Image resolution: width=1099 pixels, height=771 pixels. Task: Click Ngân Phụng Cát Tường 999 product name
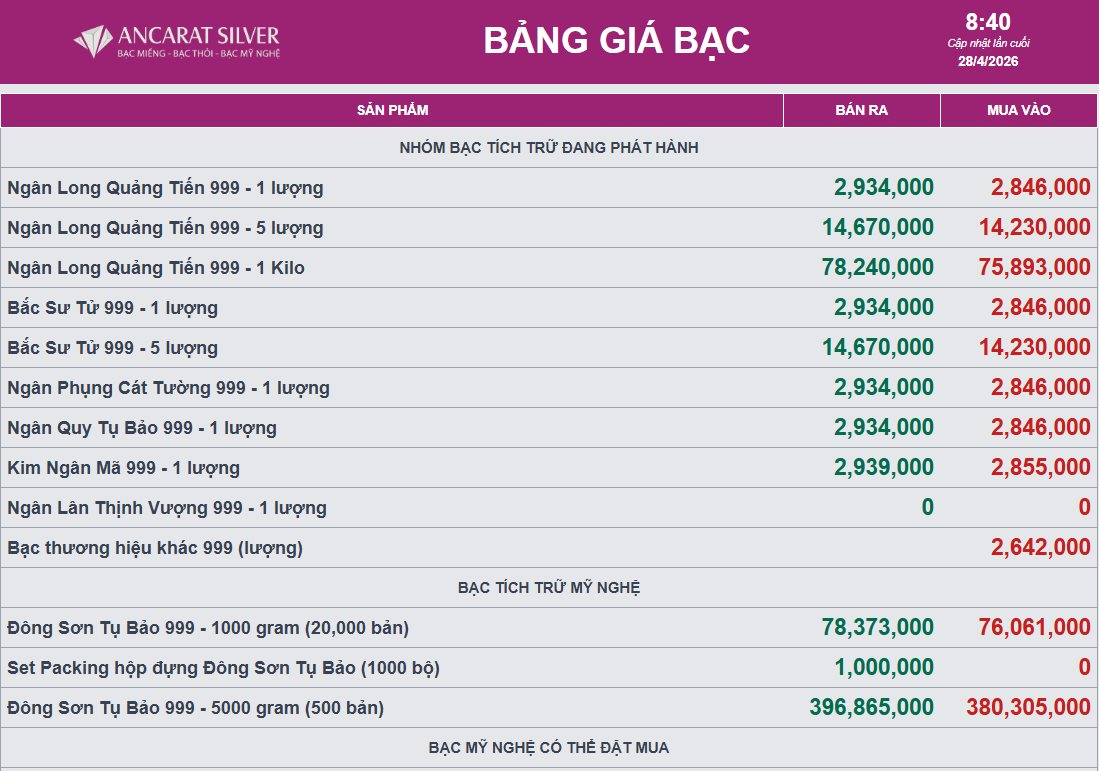[x=168, y=388]
